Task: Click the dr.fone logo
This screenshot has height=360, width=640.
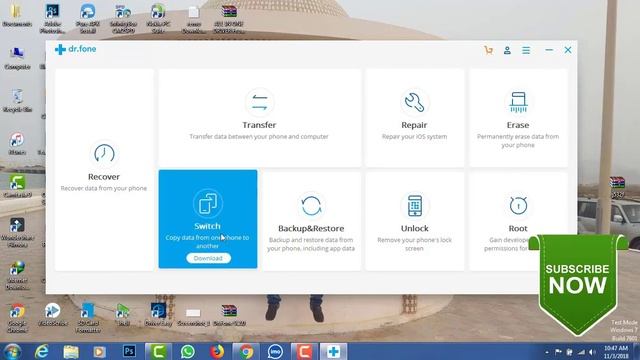Action: (x=76, y=49)
